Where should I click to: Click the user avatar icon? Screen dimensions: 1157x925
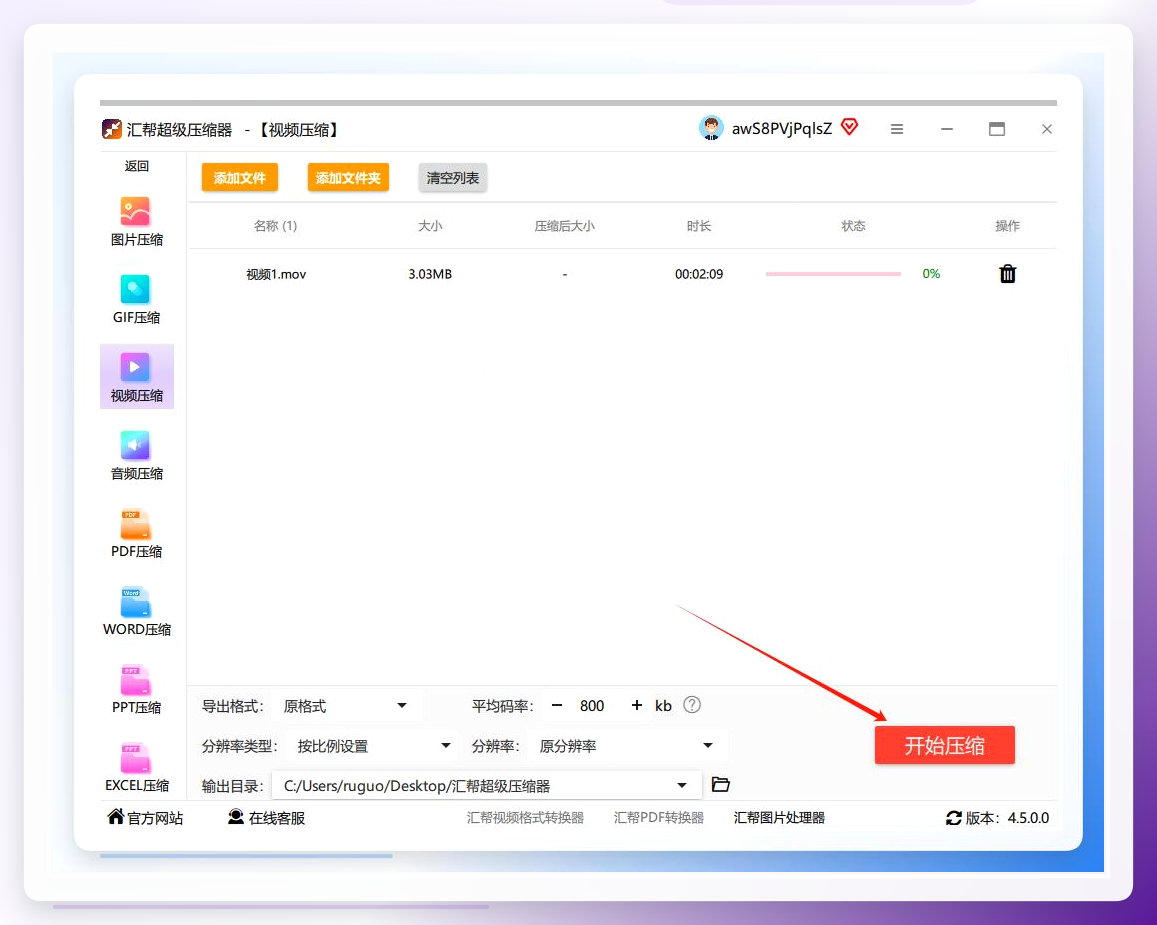tap(711, 128)
